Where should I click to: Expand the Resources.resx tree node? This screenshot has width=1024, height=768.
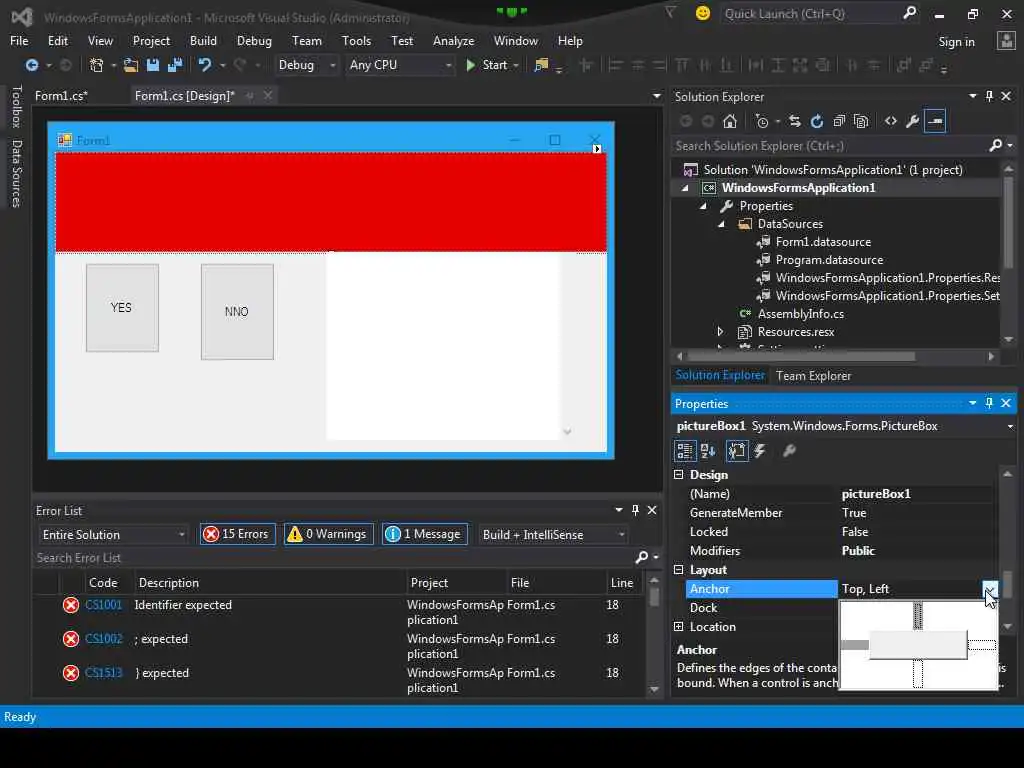[x=720, y=332]
